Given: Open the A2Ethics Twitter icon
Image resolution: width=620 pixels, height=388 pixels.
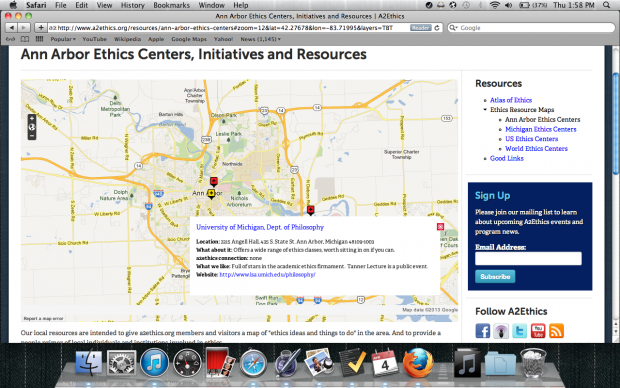Looking at the screenshot, I should click(x=519, y=331).
